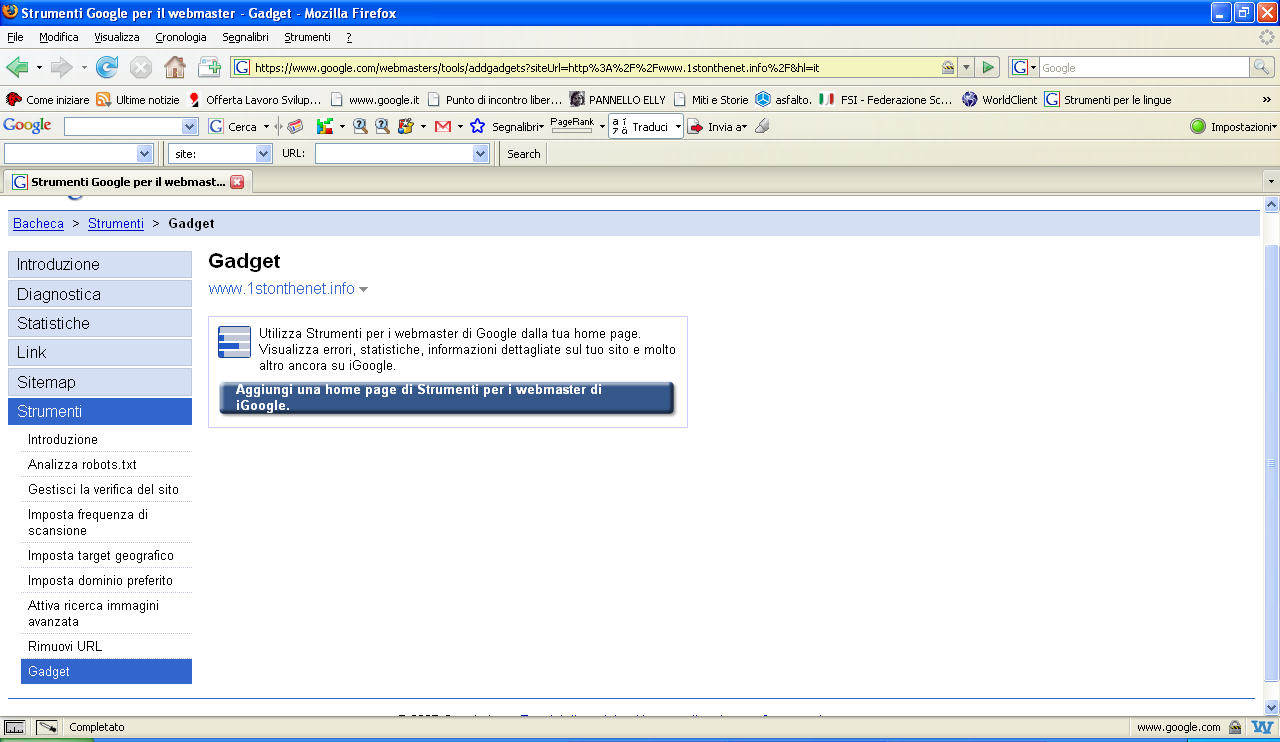The width and height of the screenshot is (1280, 742).
Task: Open the Diagnostica sidebar section
Action: click(x=100, y=294)
